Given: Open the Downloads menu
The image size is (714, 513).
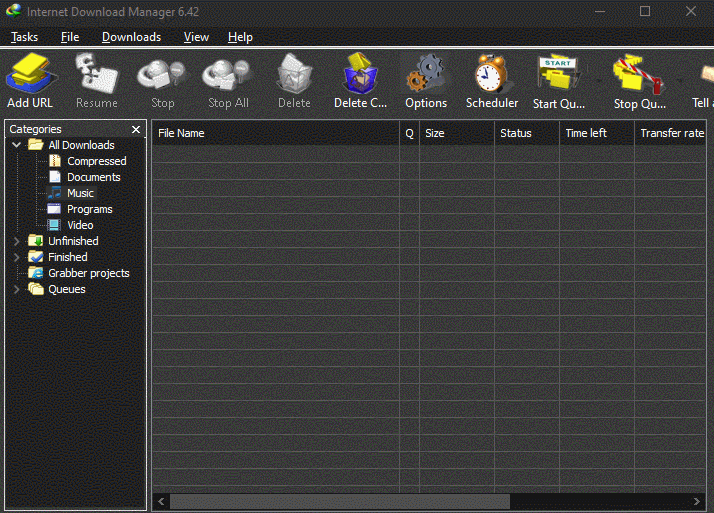Looking at the screenshot, I should point(131,37).
